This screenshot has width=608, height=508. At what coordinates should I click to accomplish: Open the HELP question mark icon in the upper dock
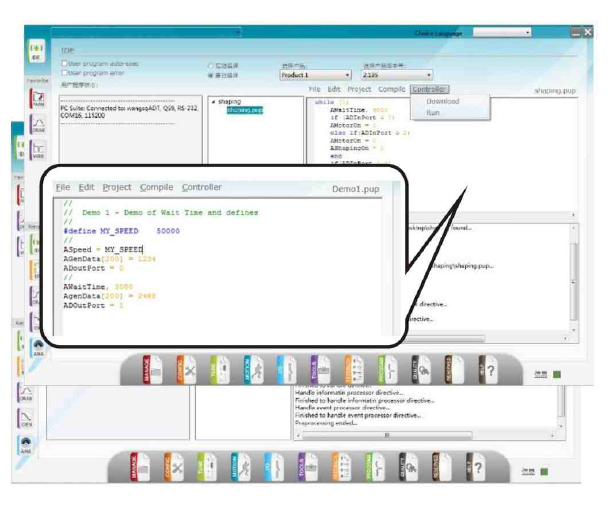487,370
